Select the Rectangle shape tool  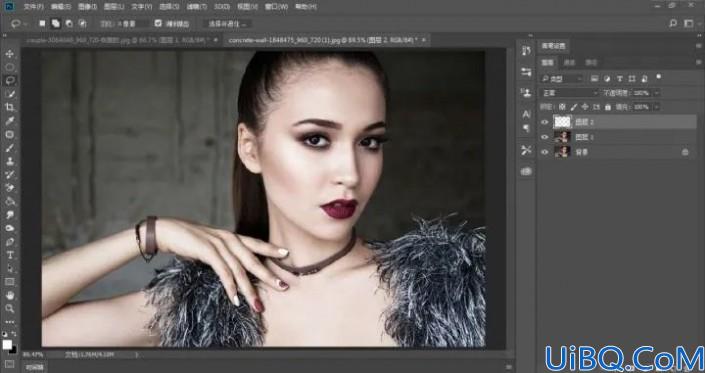pyautogui.click(x=9, y=282)
